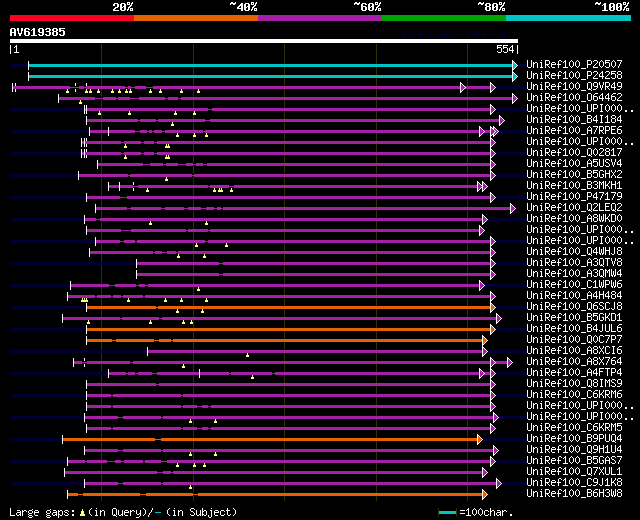
Task: Click the orange alignment bar for Q0C7P7
Action: click(287, 340)
